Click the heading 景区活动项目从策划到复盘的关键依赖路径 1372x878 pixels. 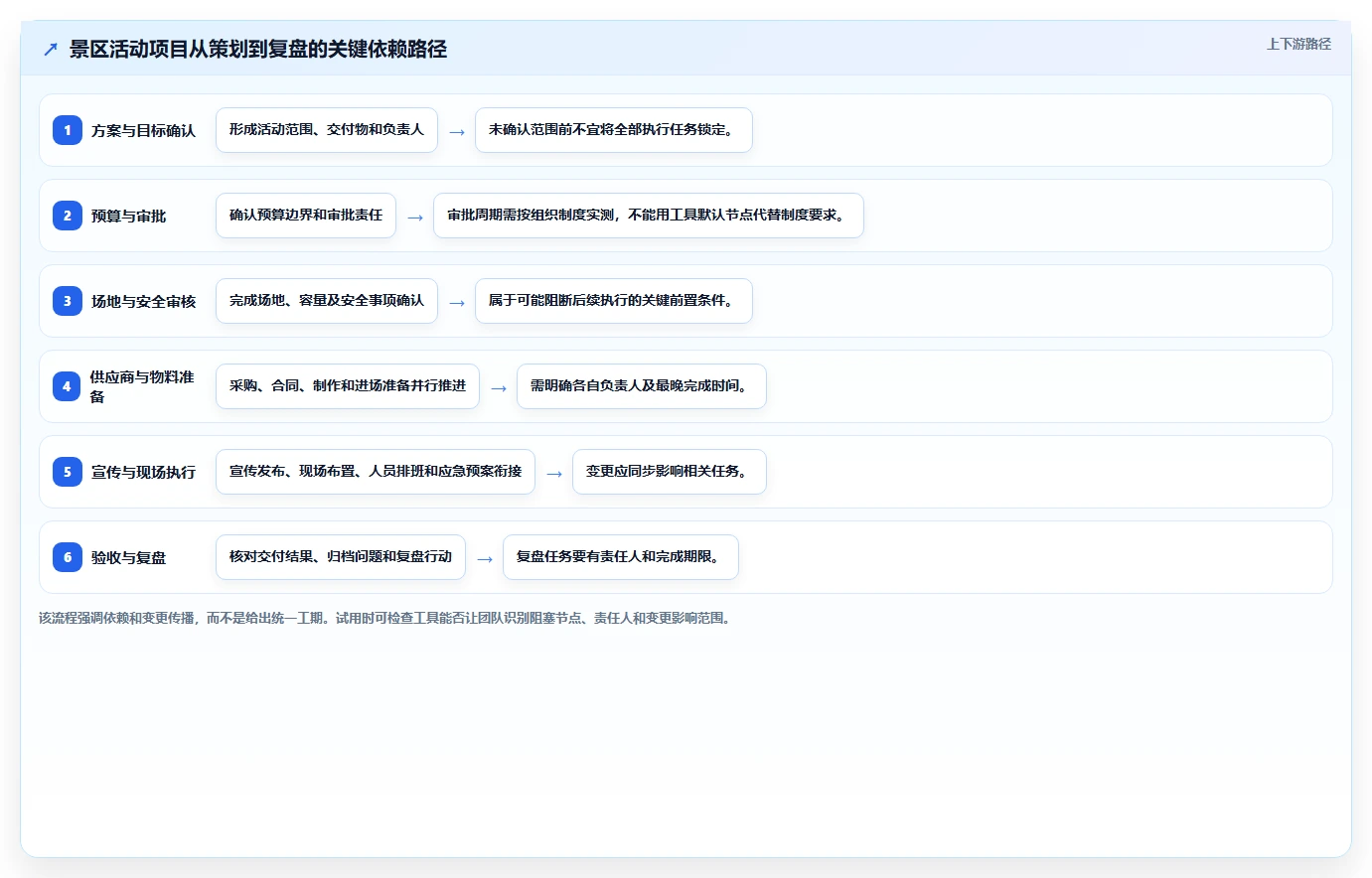point(258,50)
